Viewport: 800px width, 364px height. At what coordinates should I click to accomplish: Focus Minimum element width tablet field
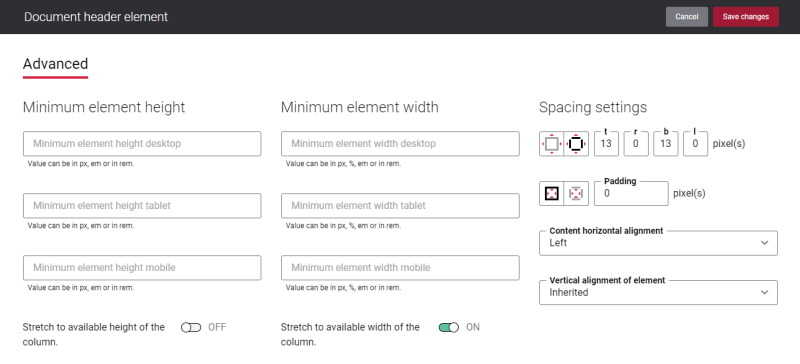pyautogui.click(x=400, y=206)
